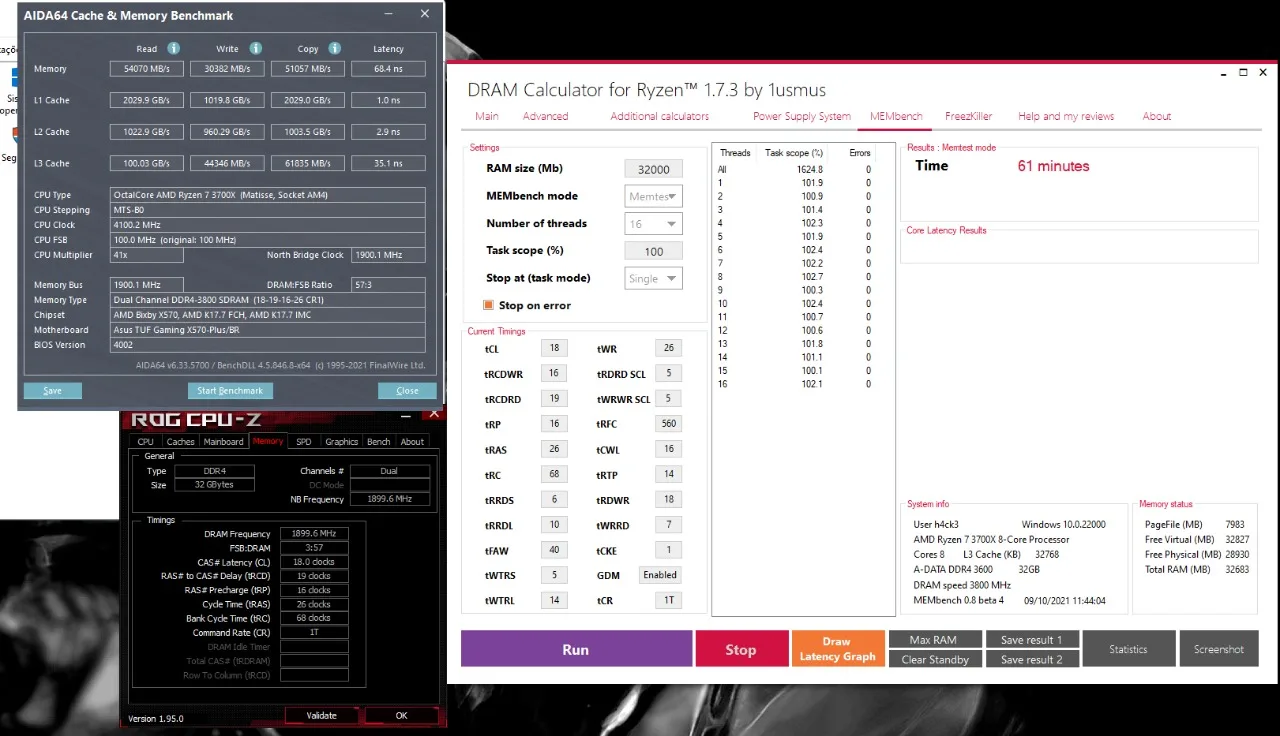
Task: Click Save result 2
Action: pos(1032,659)
